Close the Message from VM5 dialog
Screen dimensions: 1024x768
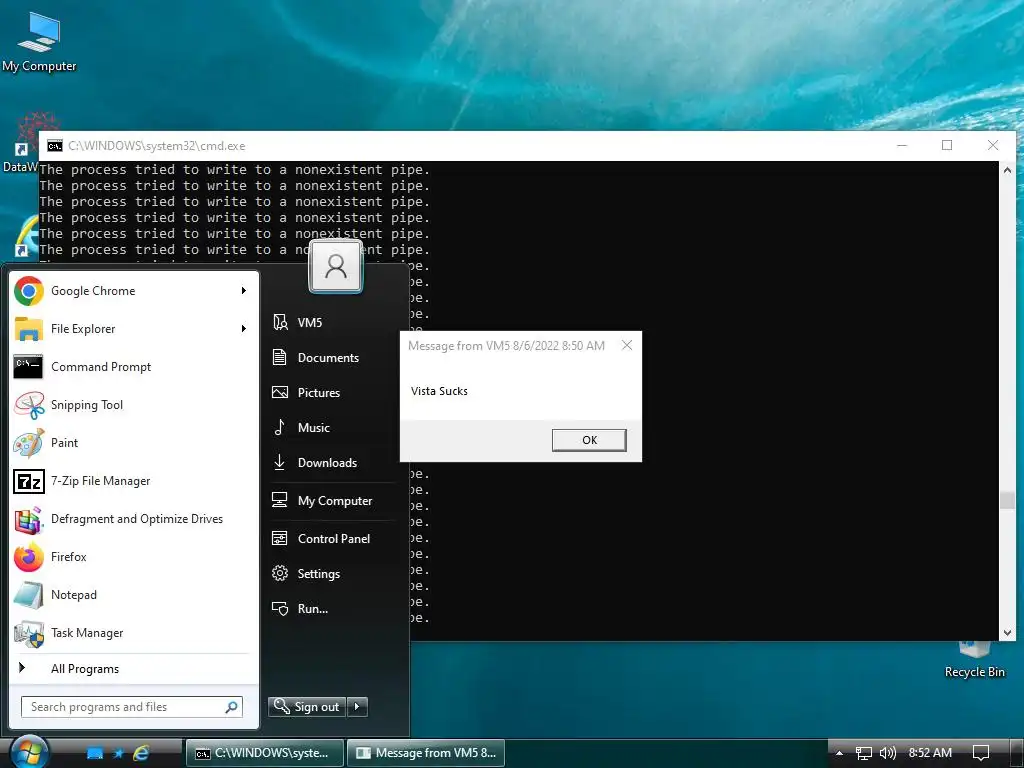click(x=627, y=345)
